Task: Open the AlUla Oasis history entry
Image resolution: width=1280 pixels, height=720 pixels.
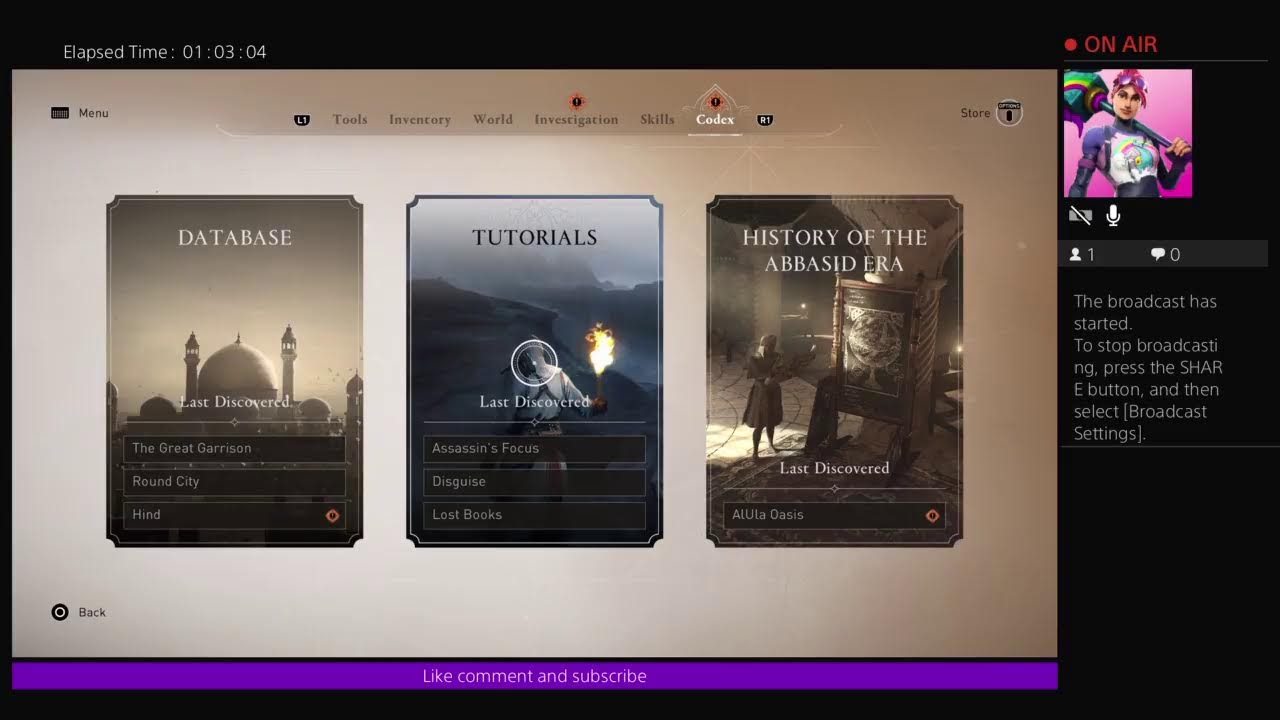Action: pos(834,515)
